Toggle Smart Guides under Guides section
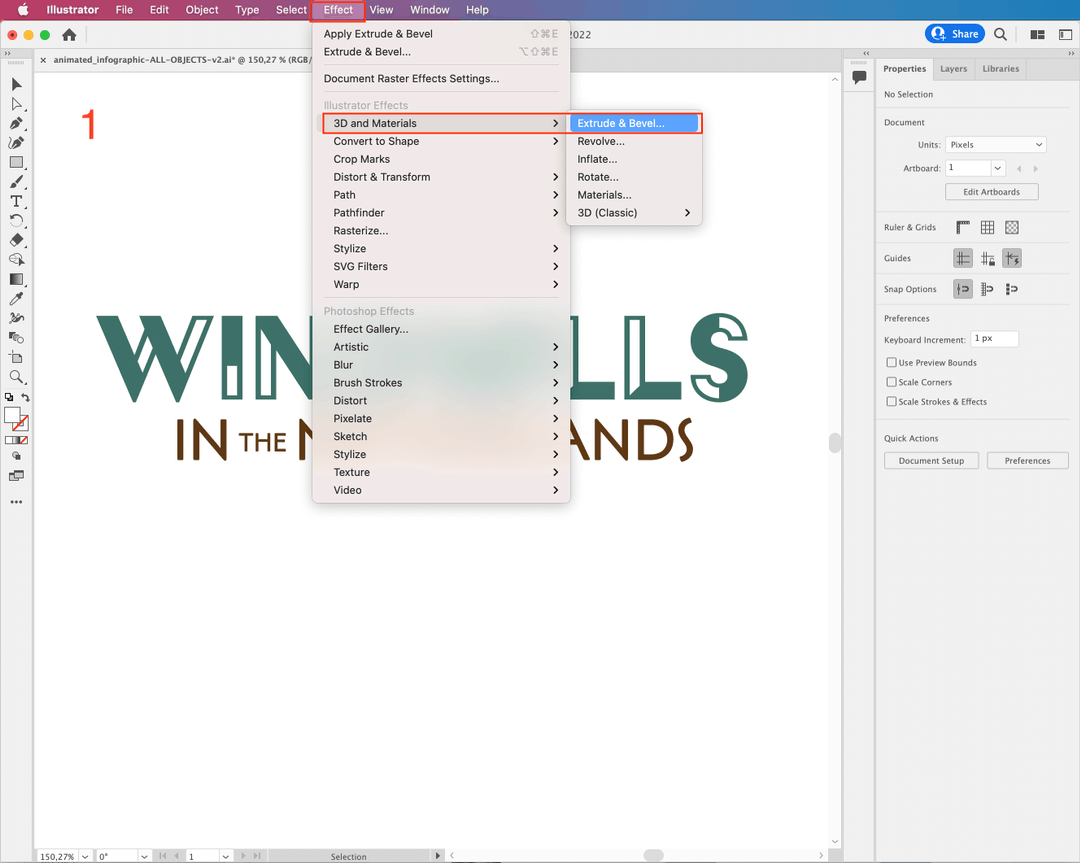The height and width of the screenshot is (863, 1080). [x=1012, y=258]
